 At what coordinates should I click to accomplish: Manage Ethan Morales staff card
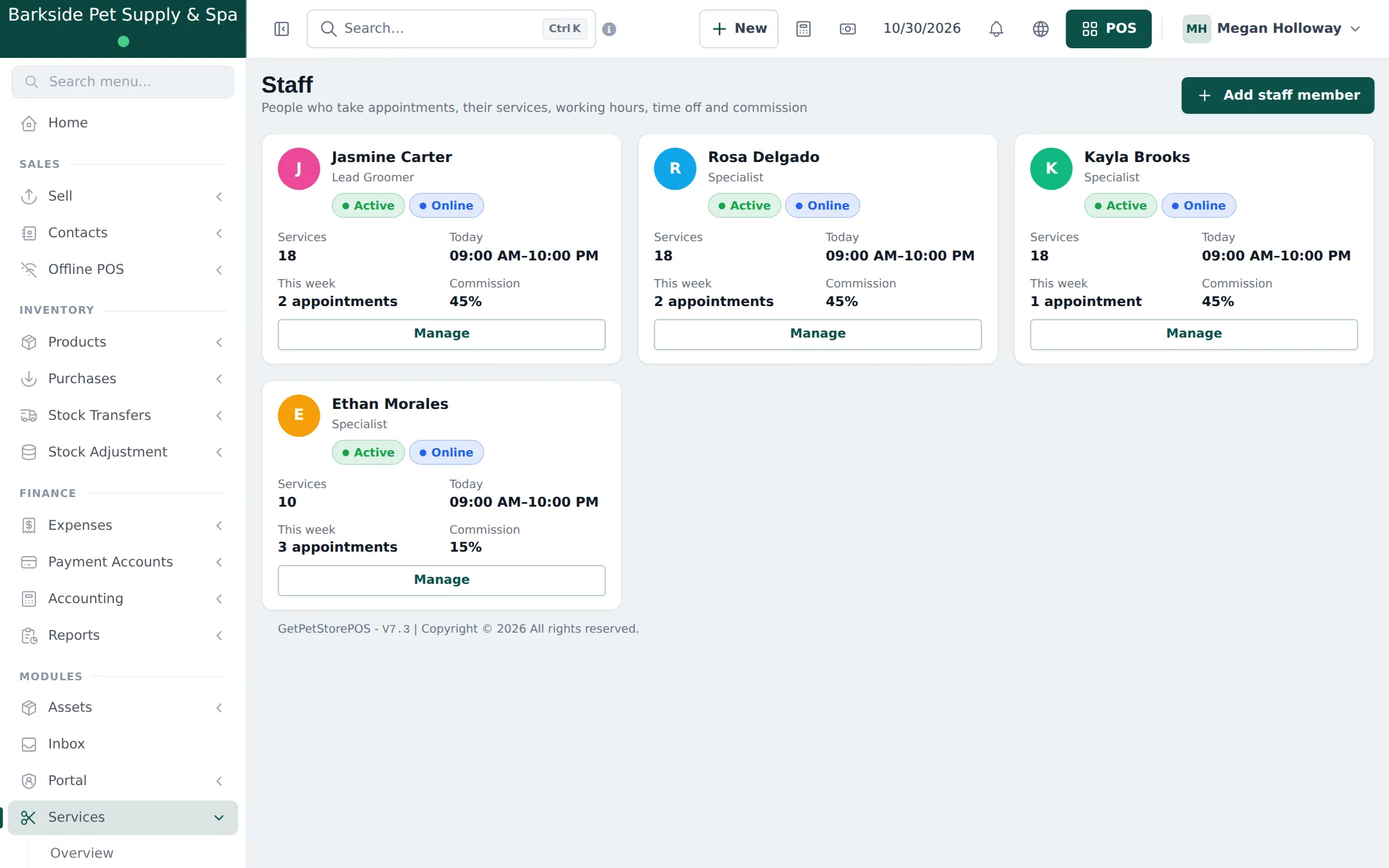click(x=442, y=580)
